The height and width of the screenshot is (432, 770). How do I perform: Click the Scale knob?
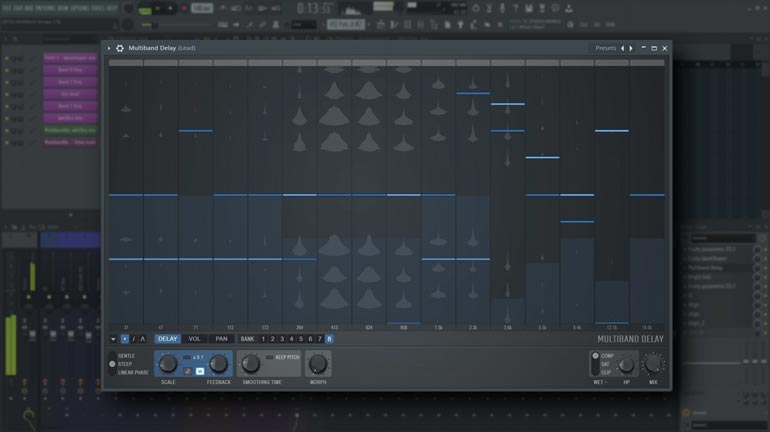pos(168,364)
